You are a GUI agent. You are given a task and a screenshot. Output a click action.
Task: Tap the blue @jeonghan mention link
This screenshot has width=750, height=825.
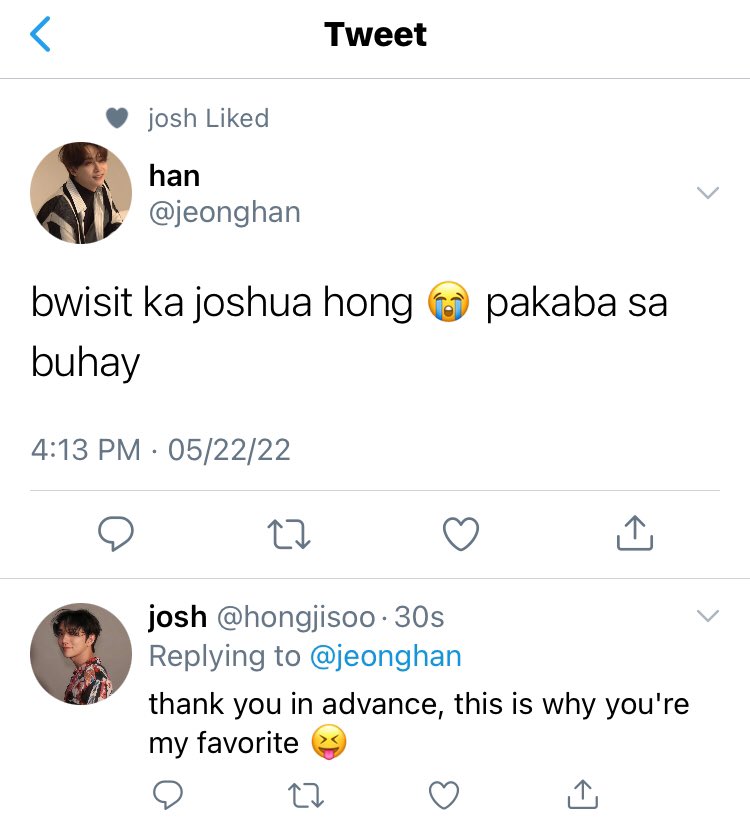pyautogui.click(x=386, y=656)
